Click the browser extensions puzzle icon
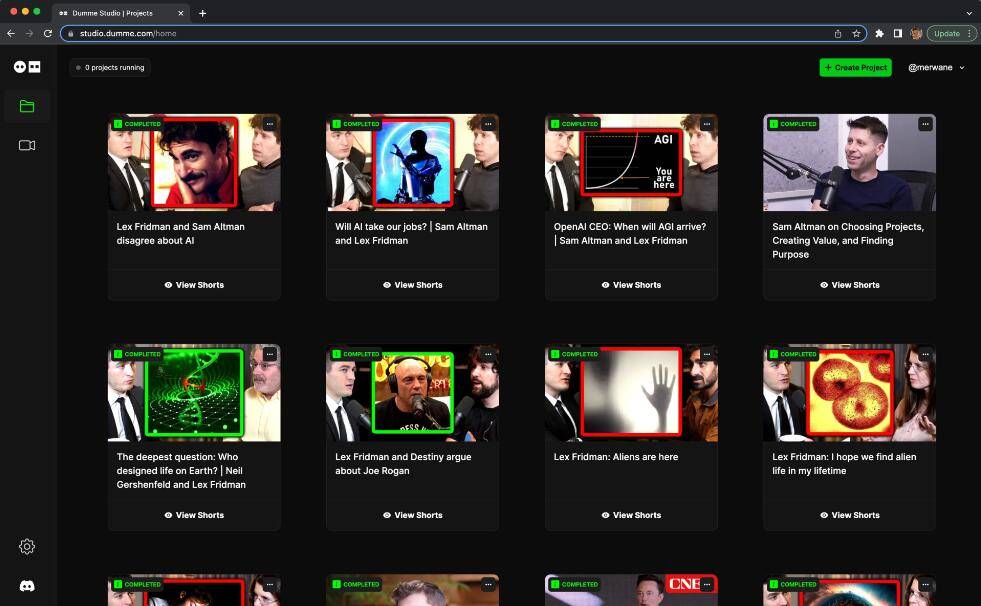Image resolution: width=981 pixels, height=606 pixels. (879, 33)
